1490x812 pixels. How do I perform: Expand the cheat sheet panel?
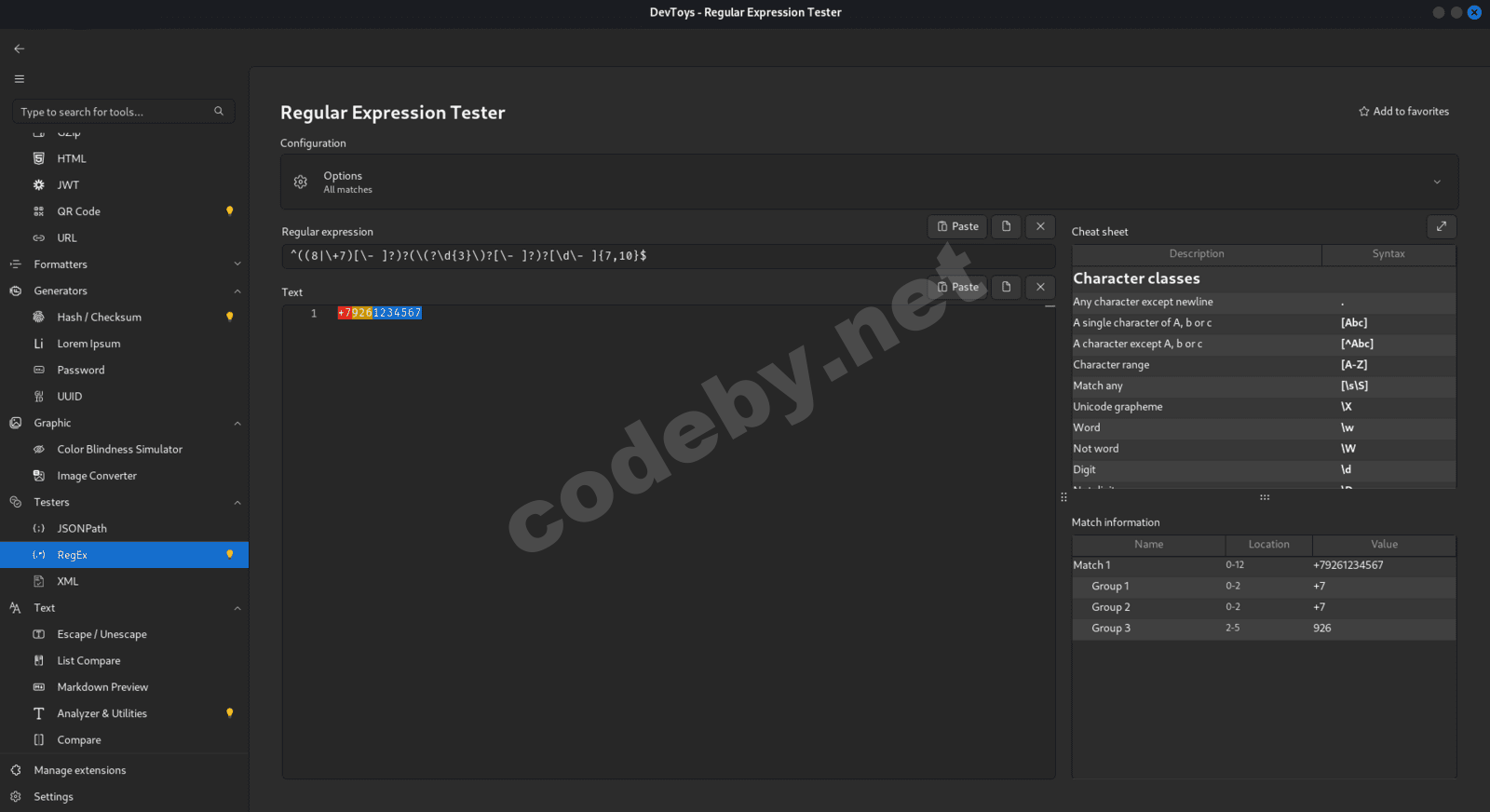pyautogui.click(x=1441, y=226)
